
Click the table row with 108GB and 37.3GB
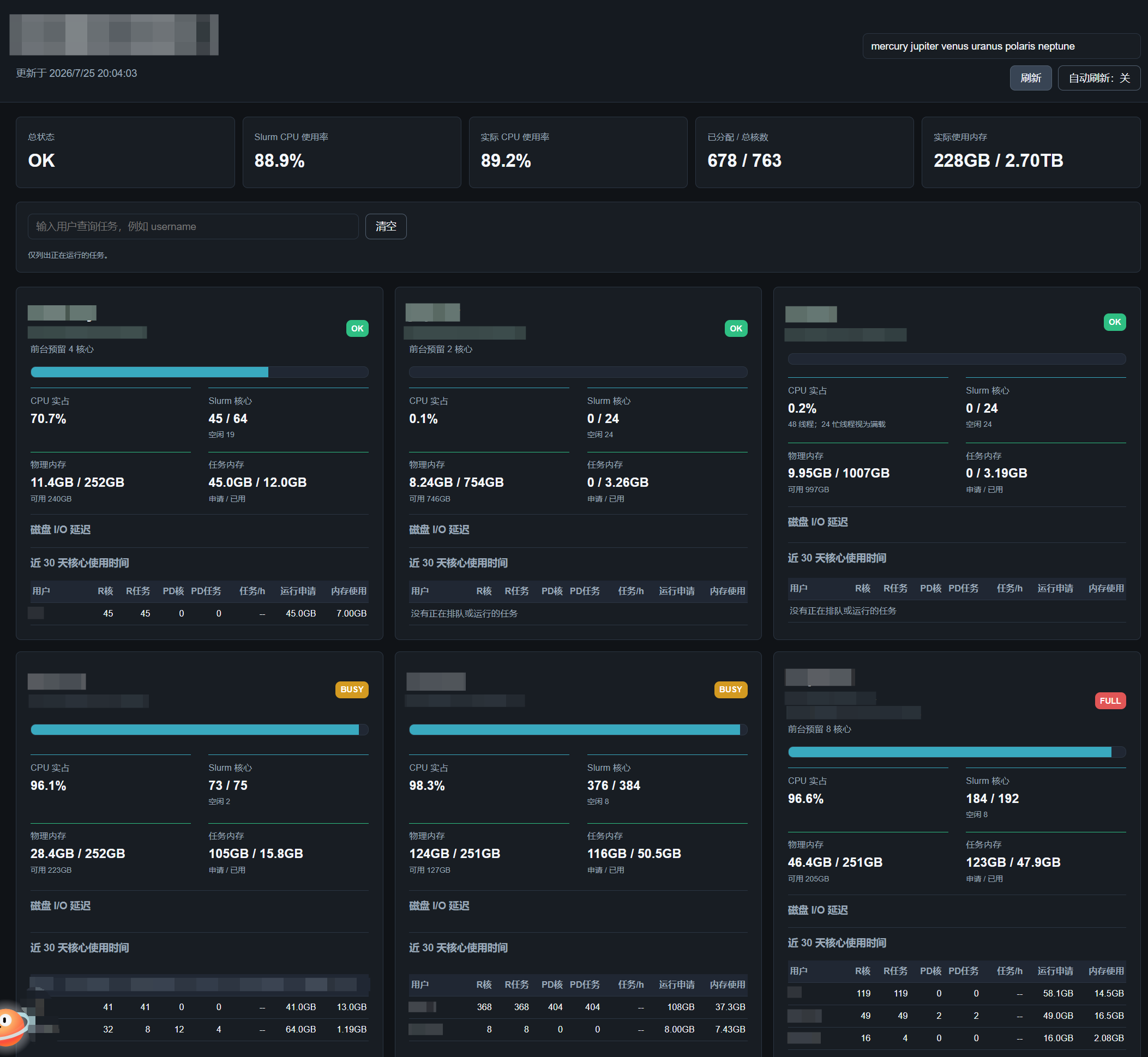(578, 1007)
